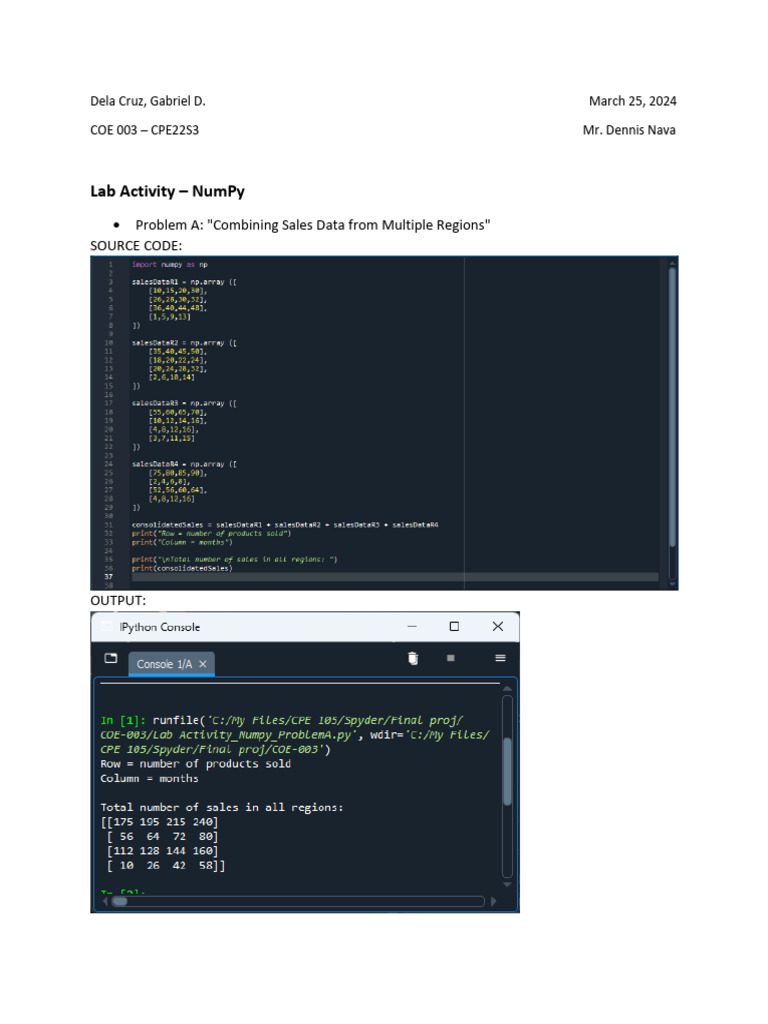Image resolution: width=768 pixels, height=1024 pixels.
Task: Click the heading 'Lab Activity – NumPy'
Action: tap(168, 191)
